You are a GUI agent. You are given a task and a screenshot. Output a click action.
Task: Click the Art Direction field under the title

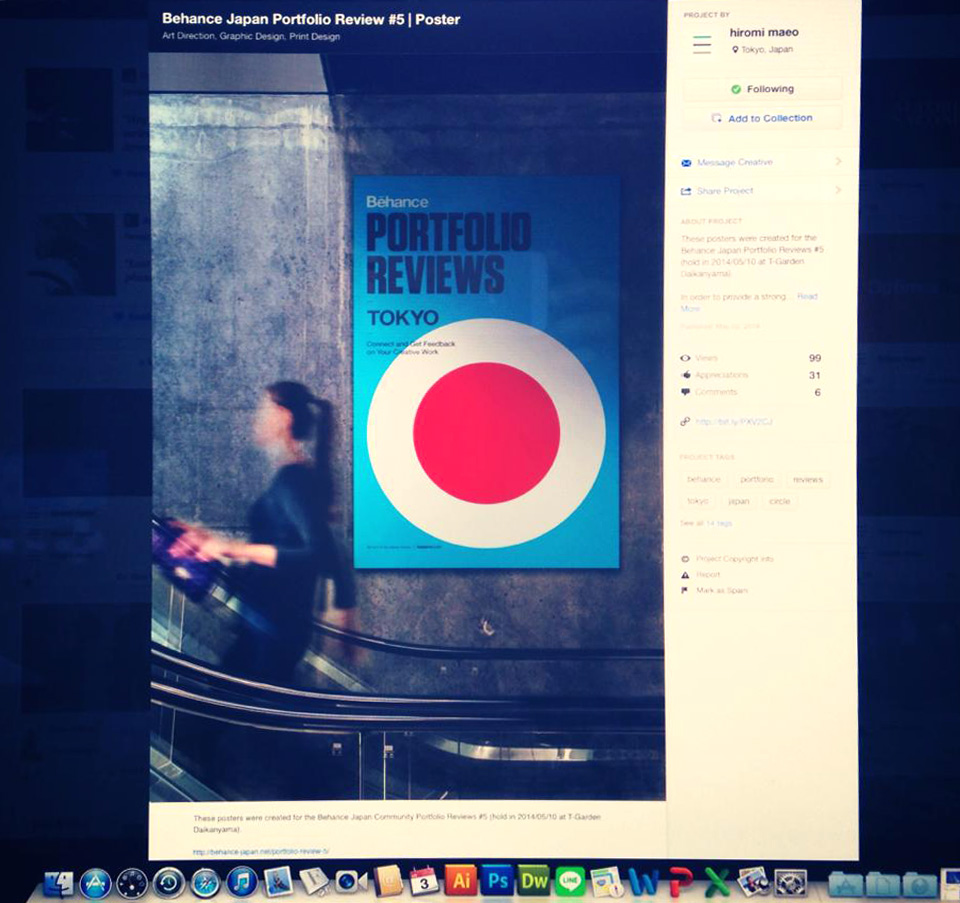(189, 36)
